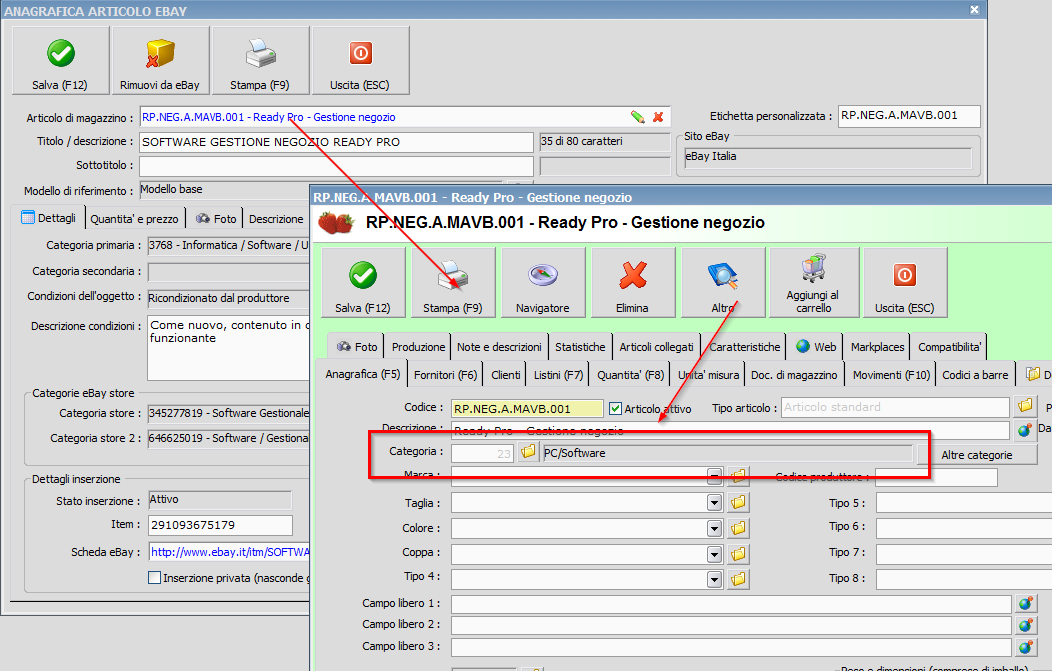Click Elimina red X button
Screen dimensions: 1052x671
coord(633,282)
